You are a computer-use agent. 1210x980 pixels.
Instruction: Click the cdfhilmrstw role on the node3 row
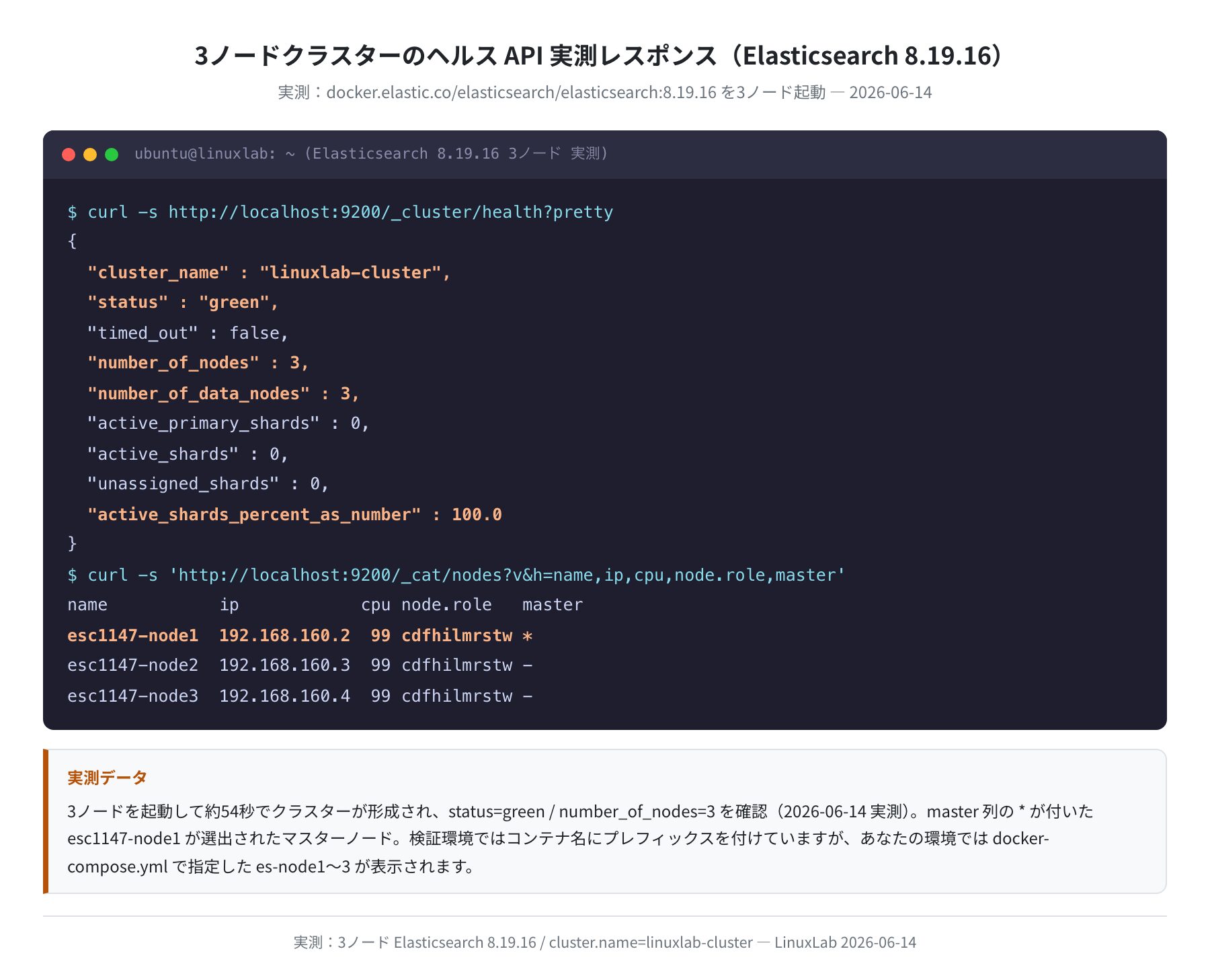pos(457,696)
